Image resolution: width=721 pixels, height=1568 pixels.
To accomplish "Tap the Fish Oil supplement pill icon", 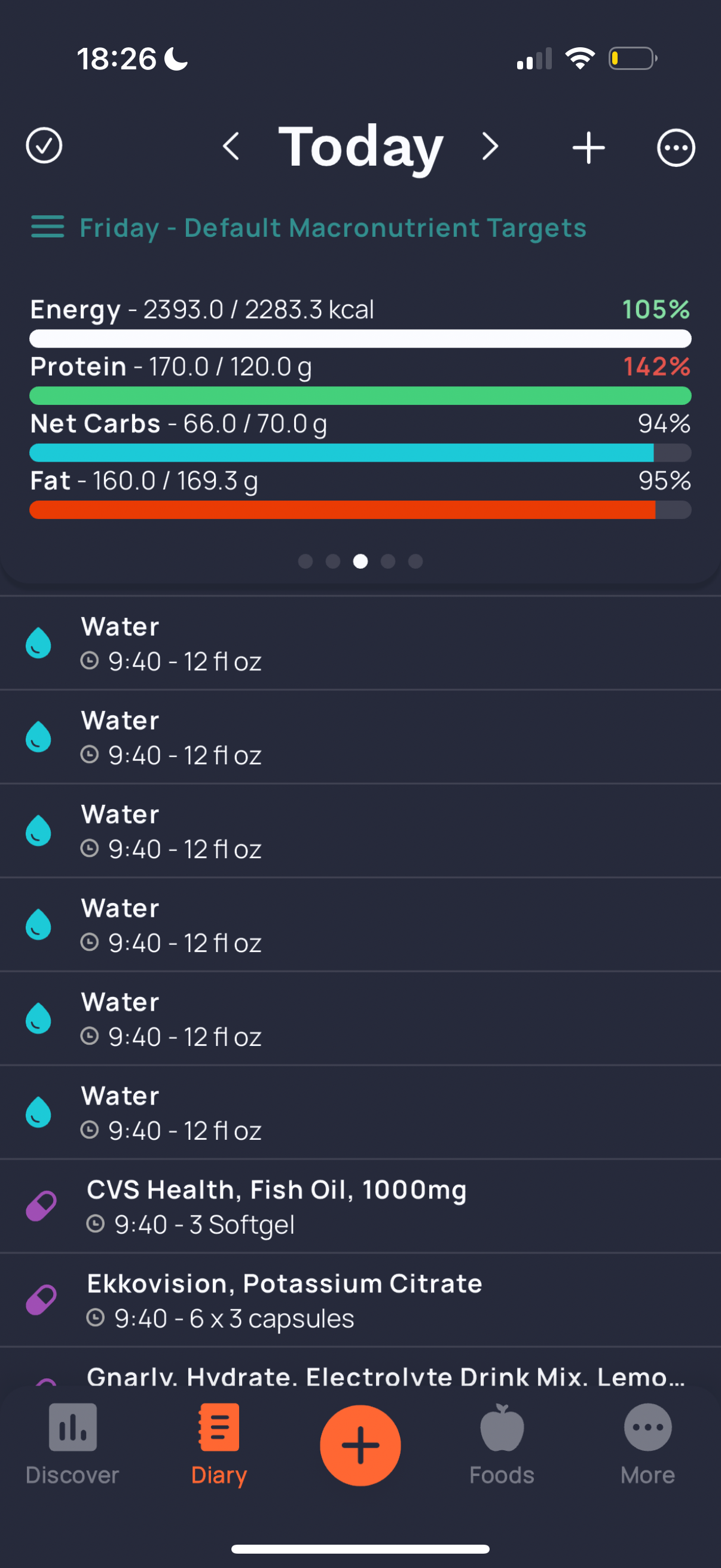I will [41, 1206].
